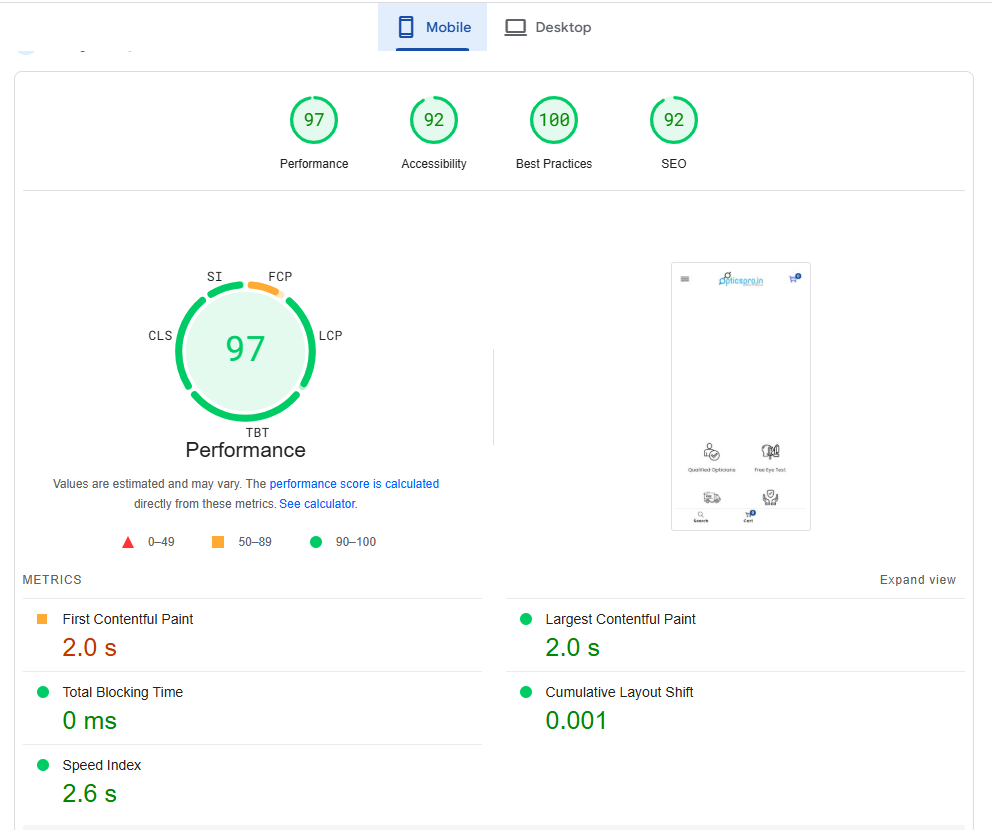Click Free Eye Test icon in thumbnail
The image size is (992, 830).
tap(770, 451)
